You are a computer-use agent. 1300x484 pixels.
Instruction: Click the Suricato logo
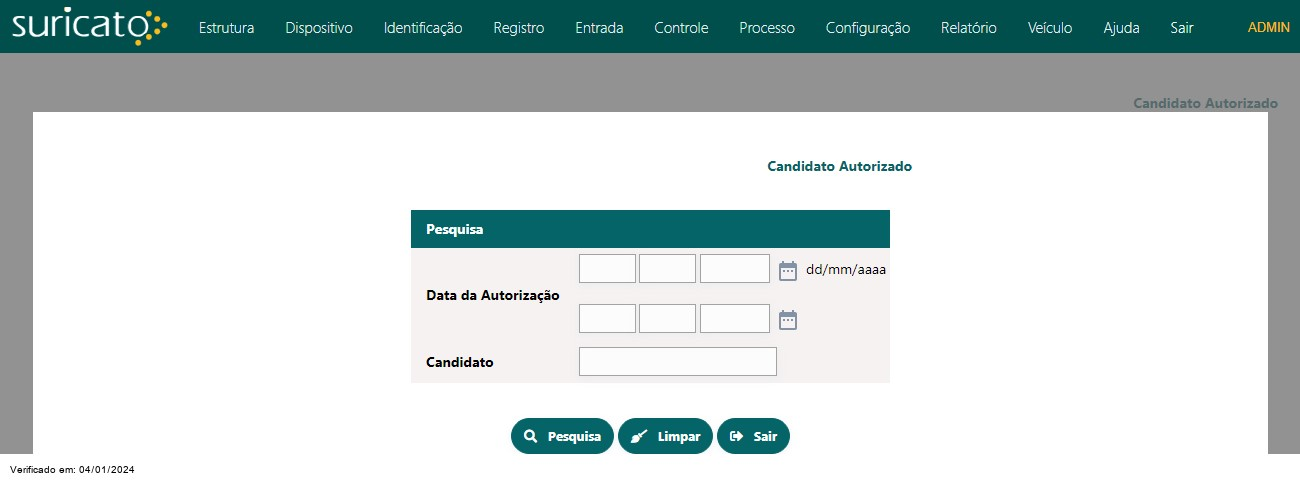pos(90,27)
